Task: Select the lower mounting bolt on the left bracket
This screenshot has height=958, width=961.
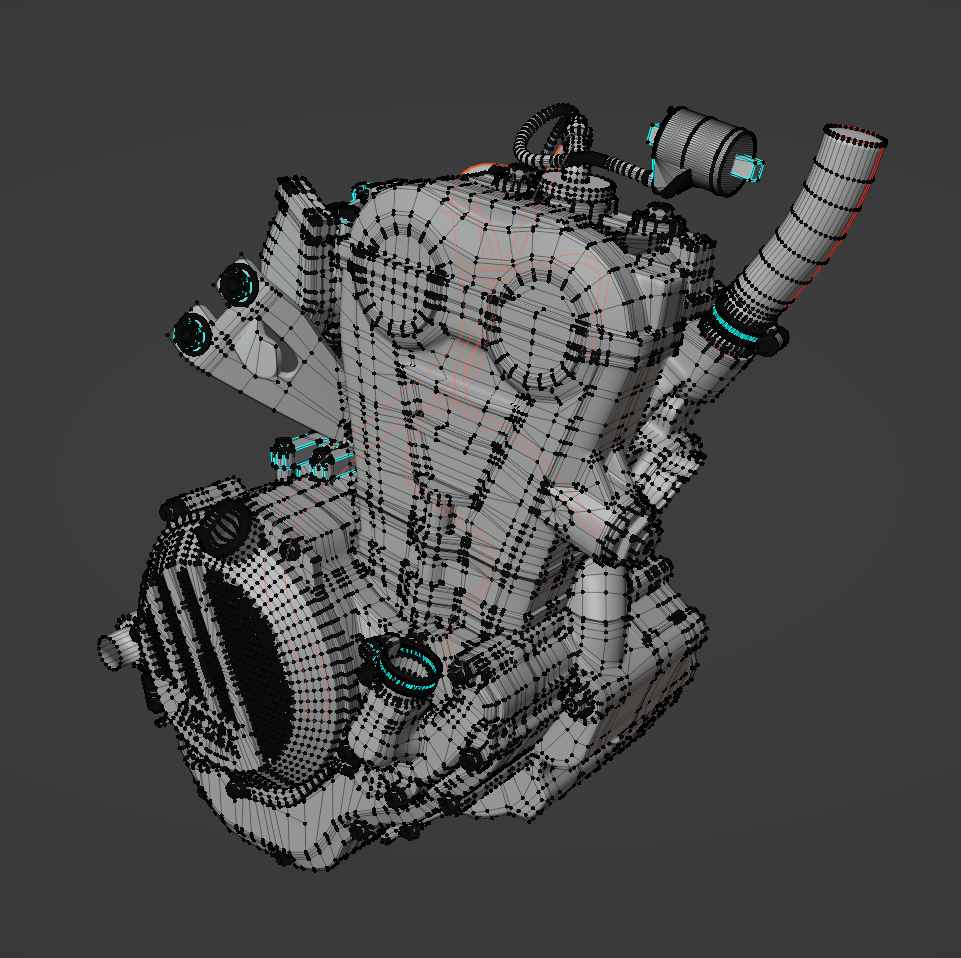Action: click(x=192, y=334)
